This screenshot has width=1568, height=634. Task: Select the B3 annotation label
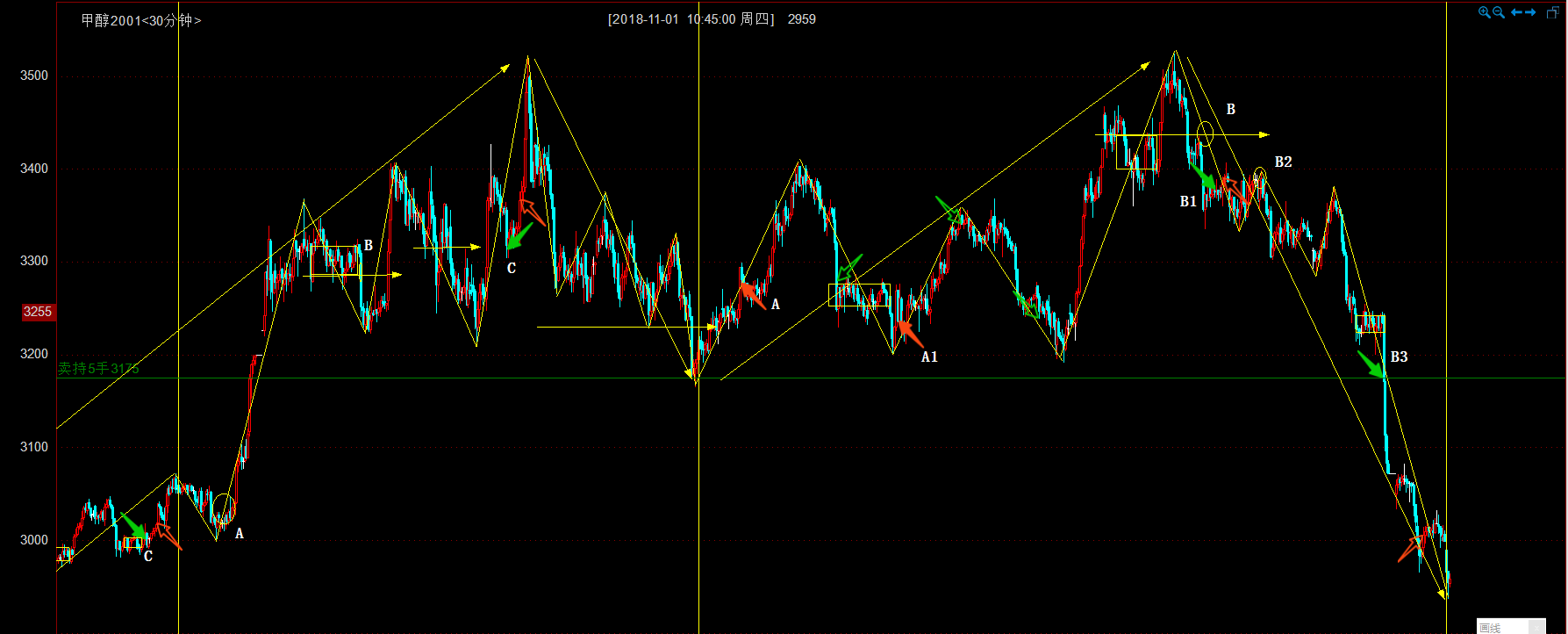click(x=1399, y=357)
